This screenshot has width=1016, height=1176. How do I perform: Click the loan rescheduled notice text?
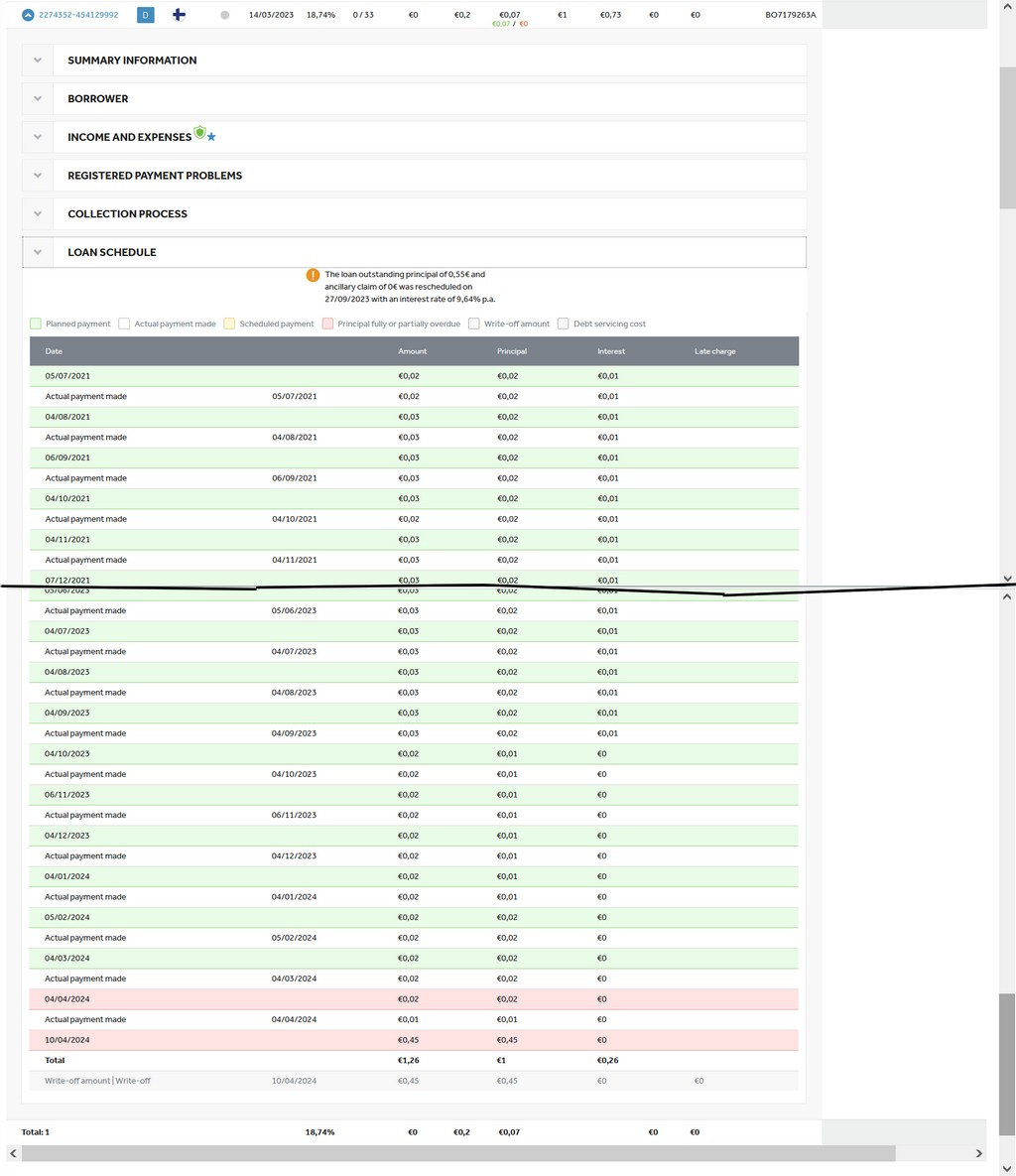click(x=410, y=287)
